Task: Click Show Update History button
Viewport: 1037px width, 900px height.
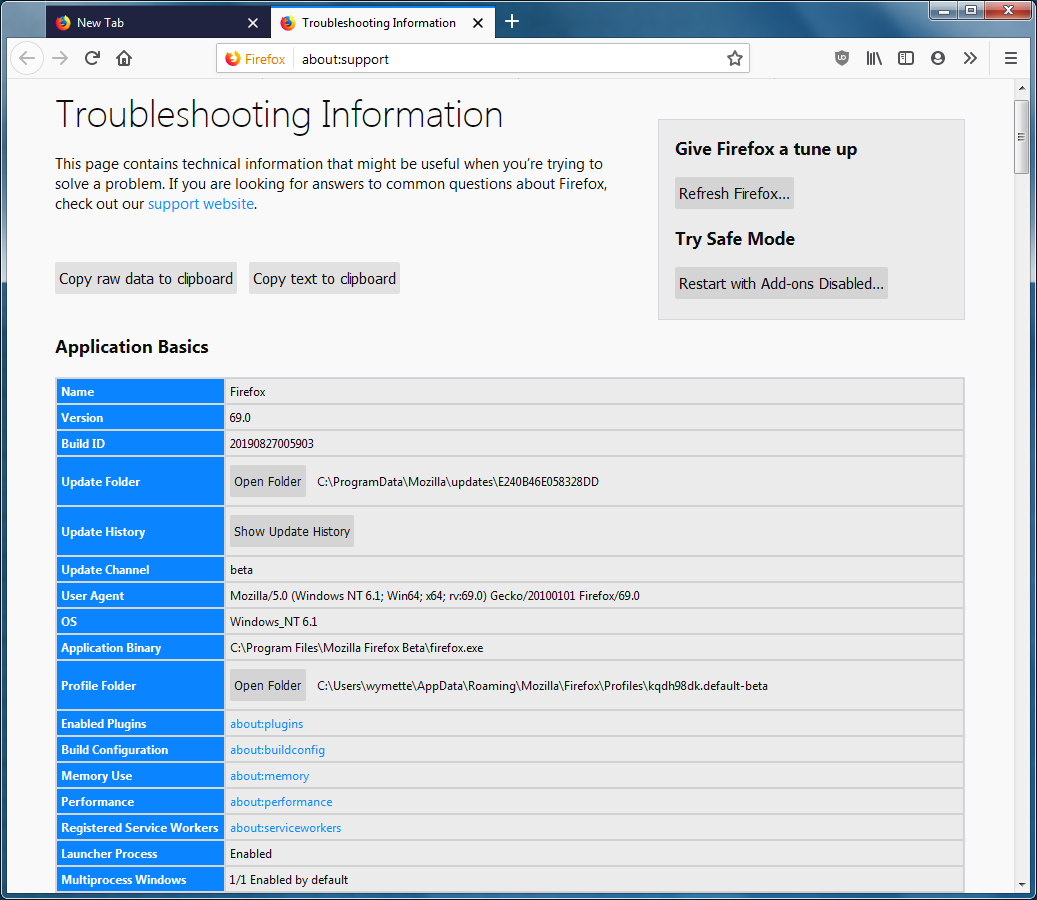Action: tap(292, 531)
